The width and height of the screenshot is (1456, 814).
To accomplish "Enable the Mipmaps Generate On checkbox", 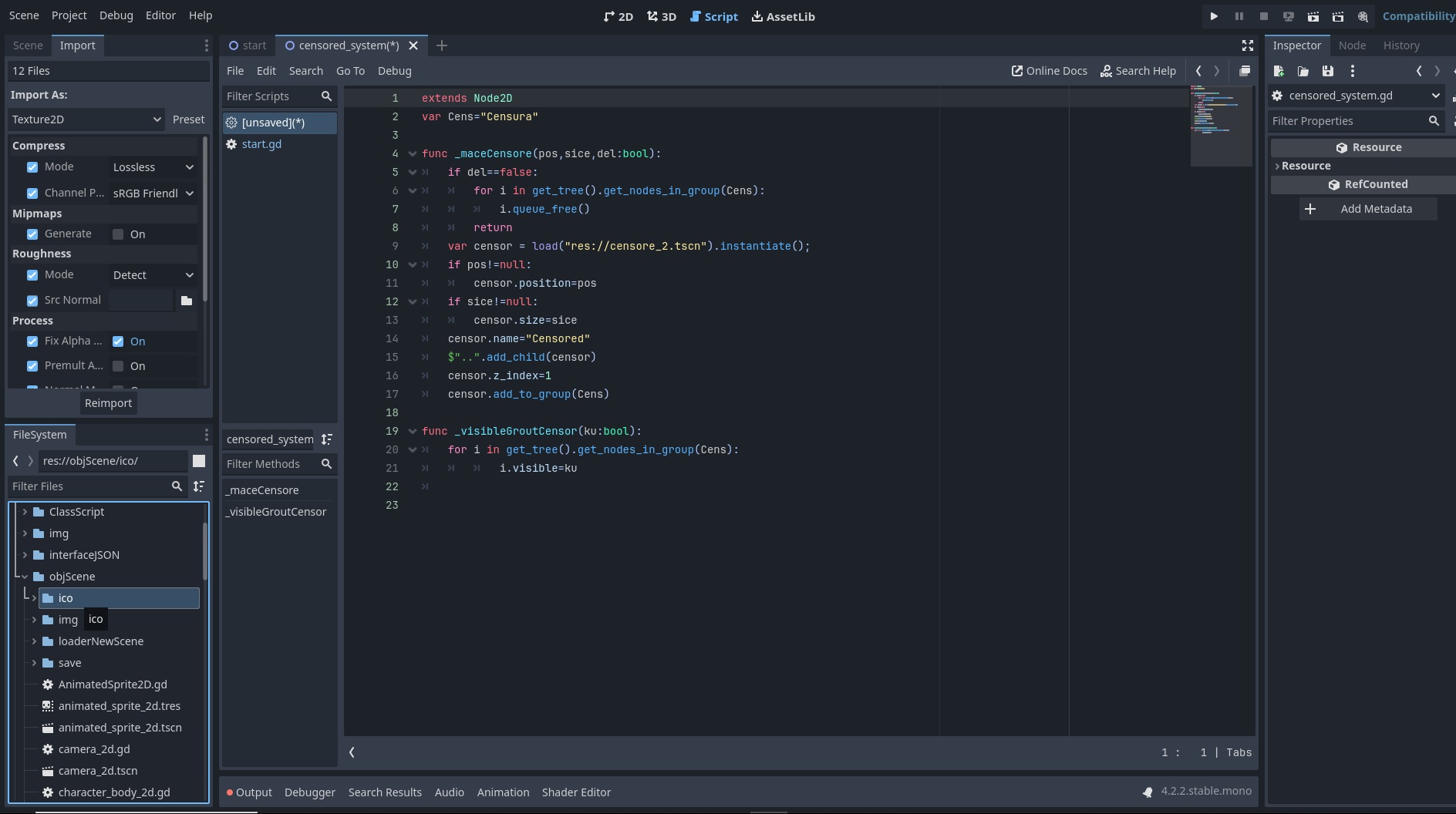I will (118, 234).
